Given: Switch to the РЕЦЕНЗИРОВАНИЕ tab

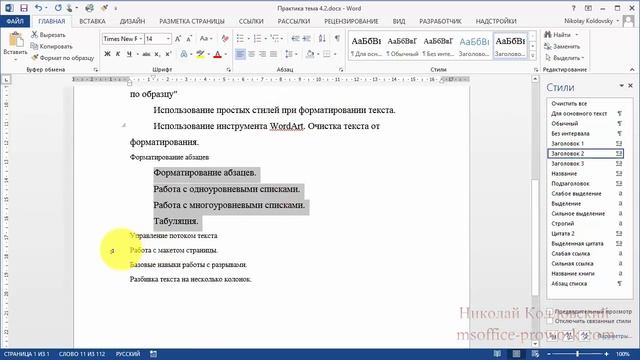Looking at the screenshot, I should (x=351, y=21).
